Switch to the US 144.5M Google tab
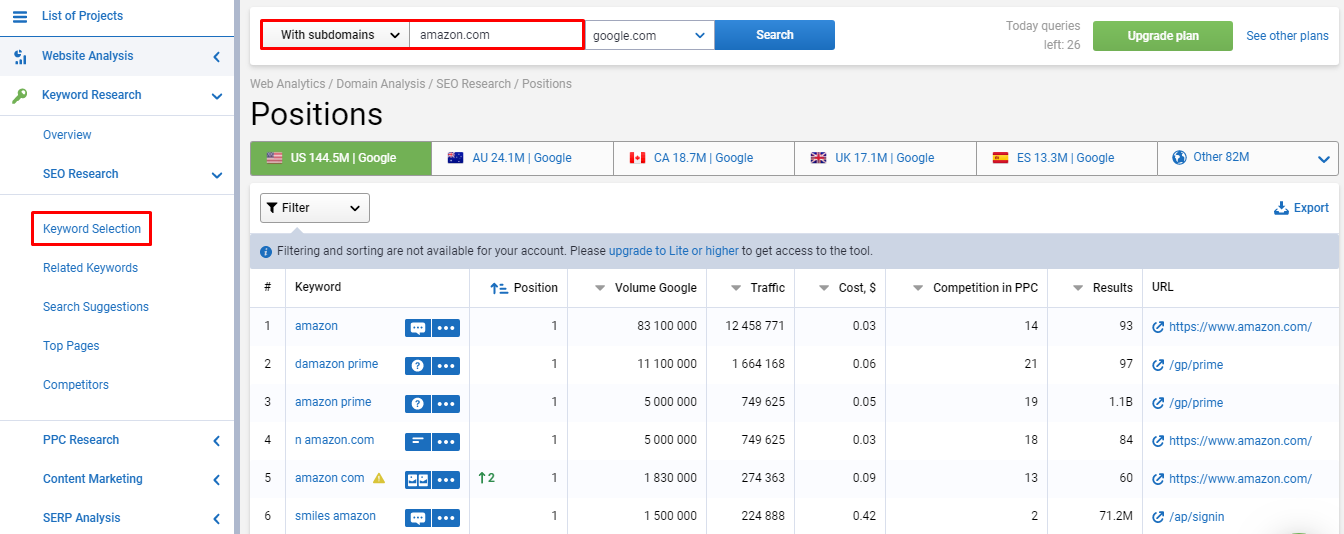This screenshot has height=534, width=1344. [341, 158]
